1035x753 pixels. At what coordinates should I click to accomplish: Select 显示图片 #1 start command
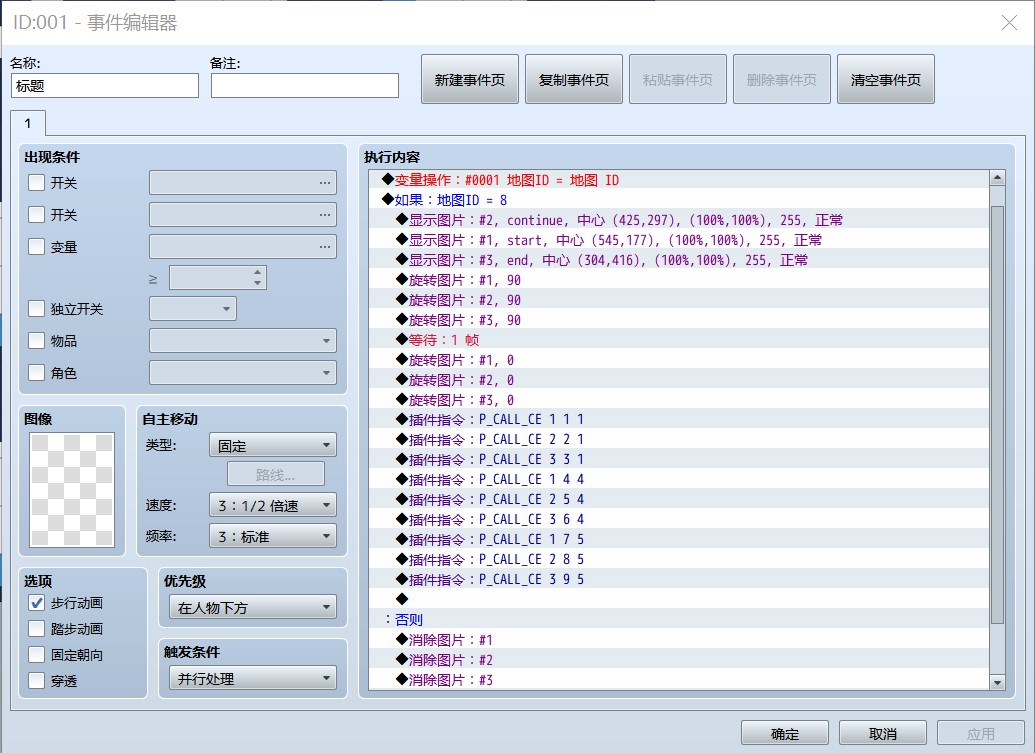point(679,240)
